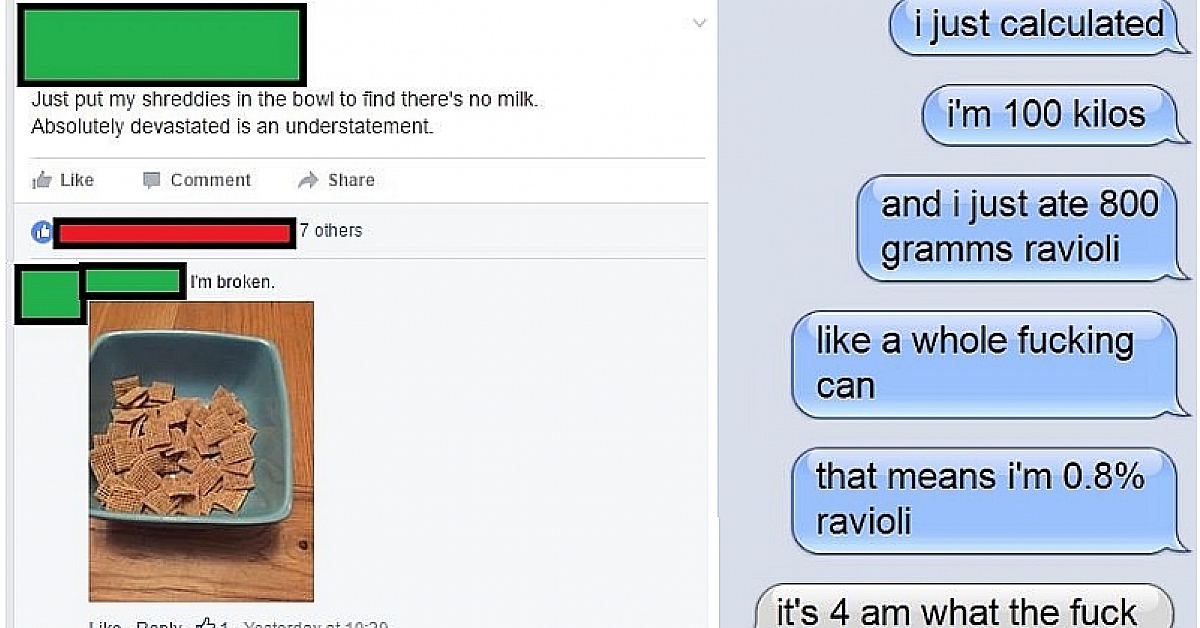Viewport: 1200px width, 628px height.
Task: Click the commenter's redacted name link
Action: [132, 281]
